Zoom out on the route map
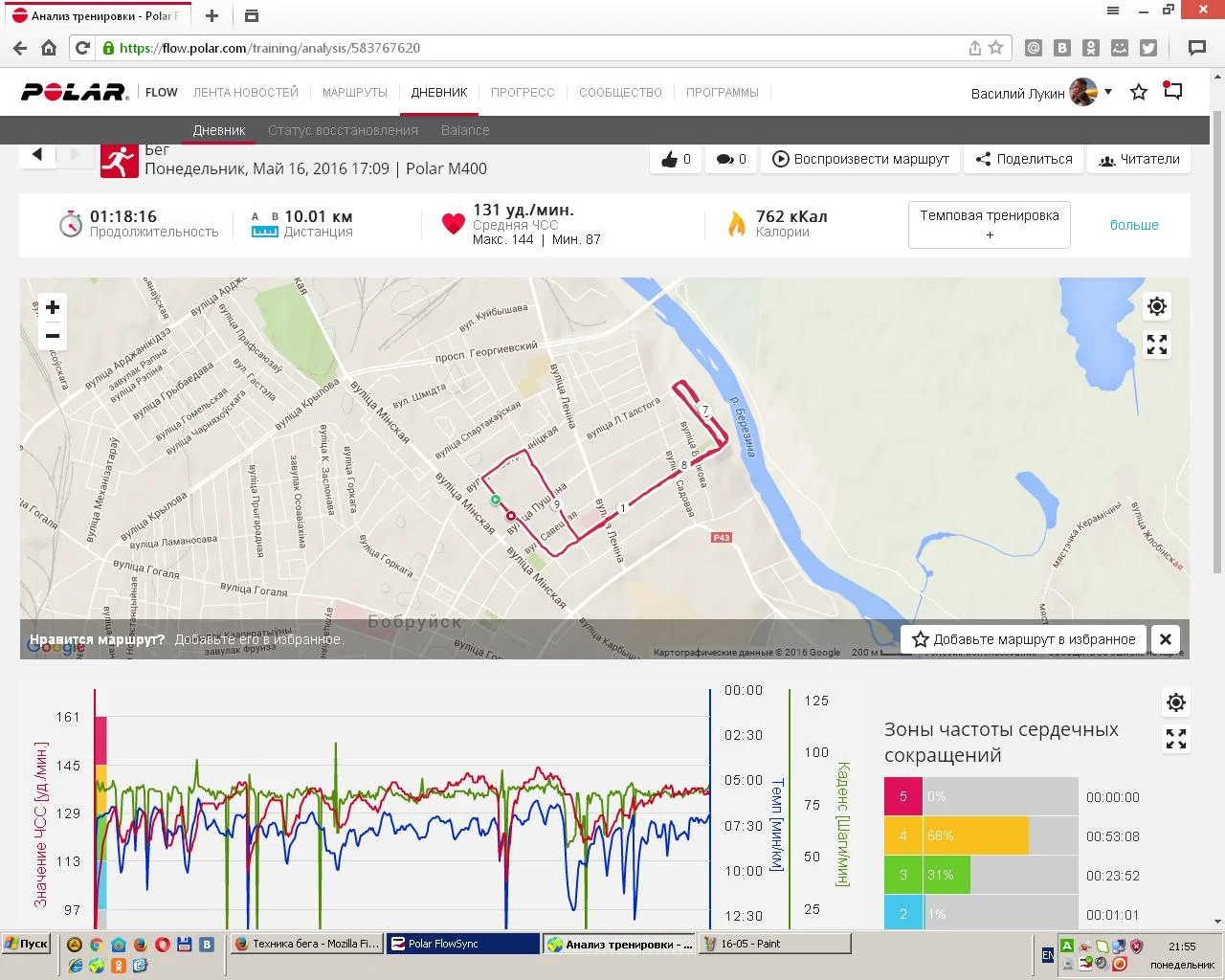The width and height of the screenshot is (1225, 980). 53,336
